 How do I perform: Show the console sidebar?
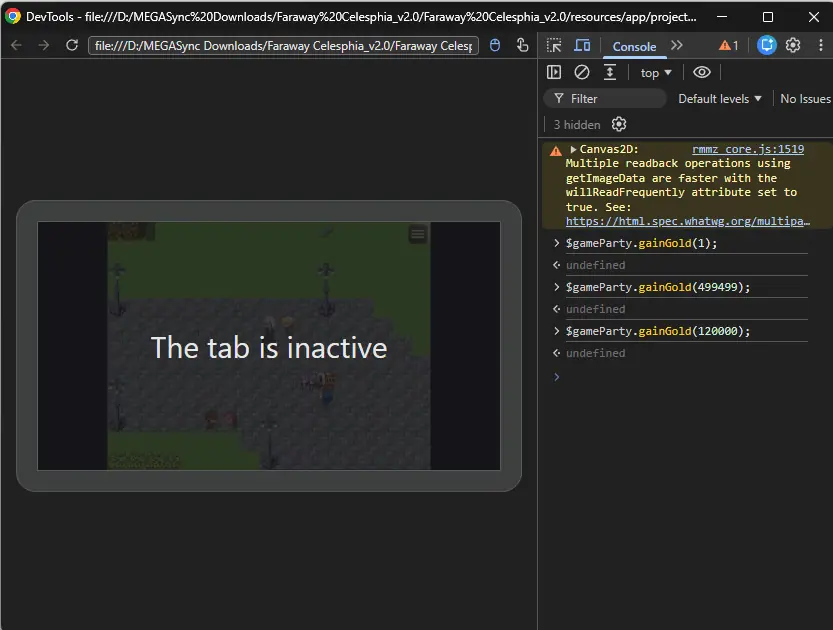pos(554,72)
